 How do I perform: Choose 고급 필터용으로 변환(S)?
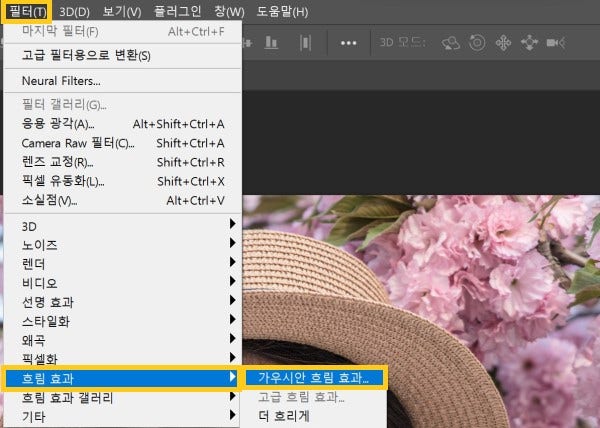point(122,55)
